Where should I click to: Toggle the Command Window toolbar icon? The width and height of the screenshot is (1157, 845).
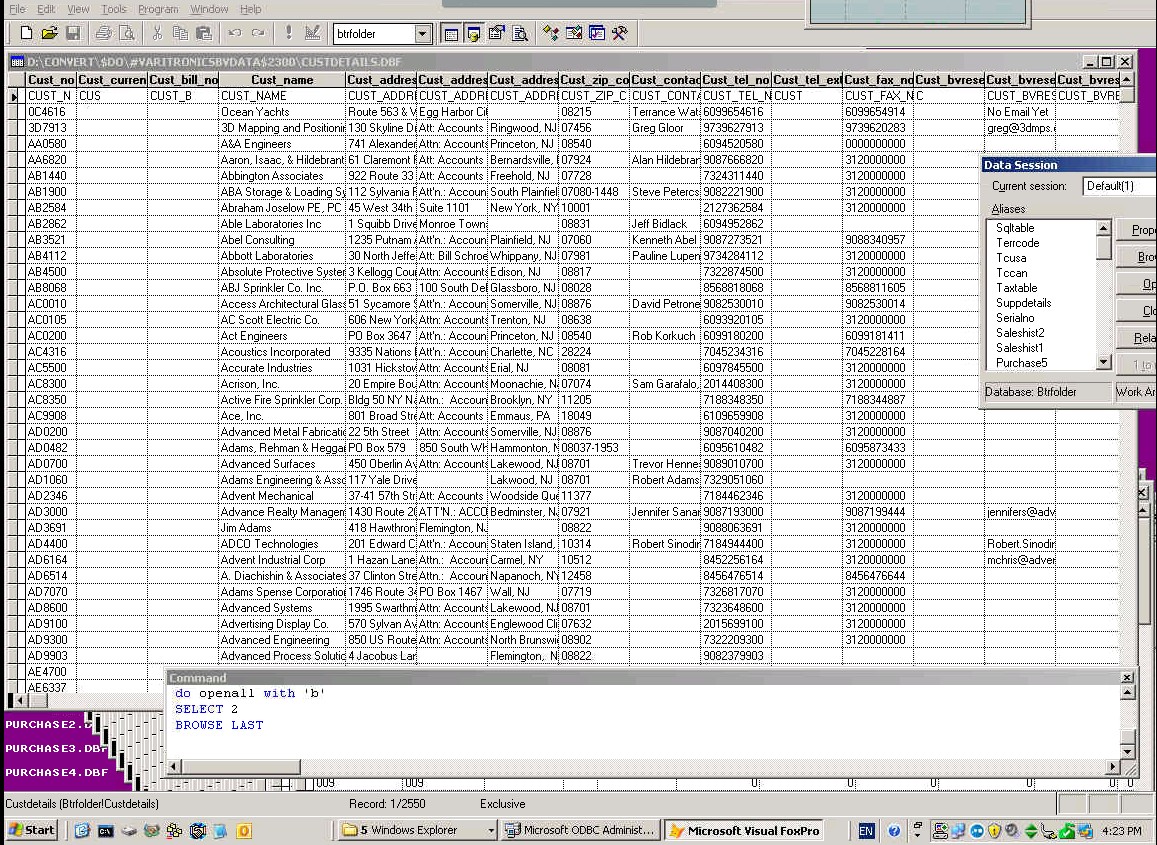(x=451, y=33)
